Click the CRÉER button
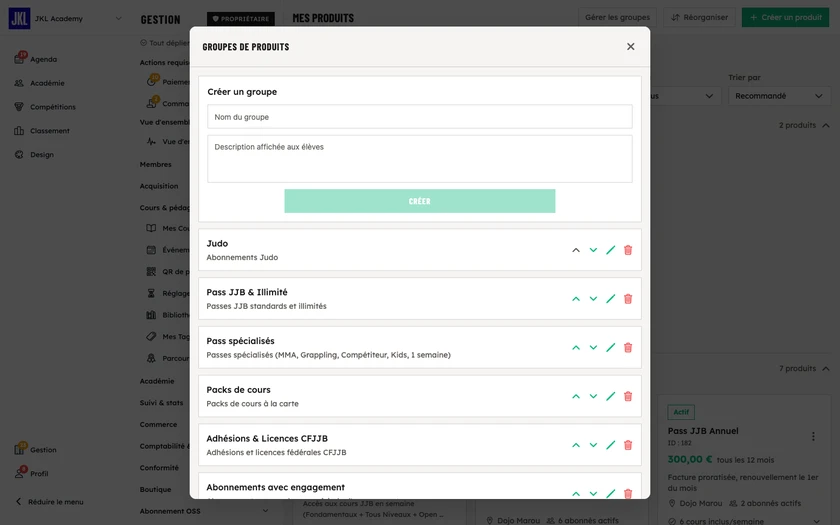Image resolution: width=840 pixels, height=525 pixels. (419, 201)
